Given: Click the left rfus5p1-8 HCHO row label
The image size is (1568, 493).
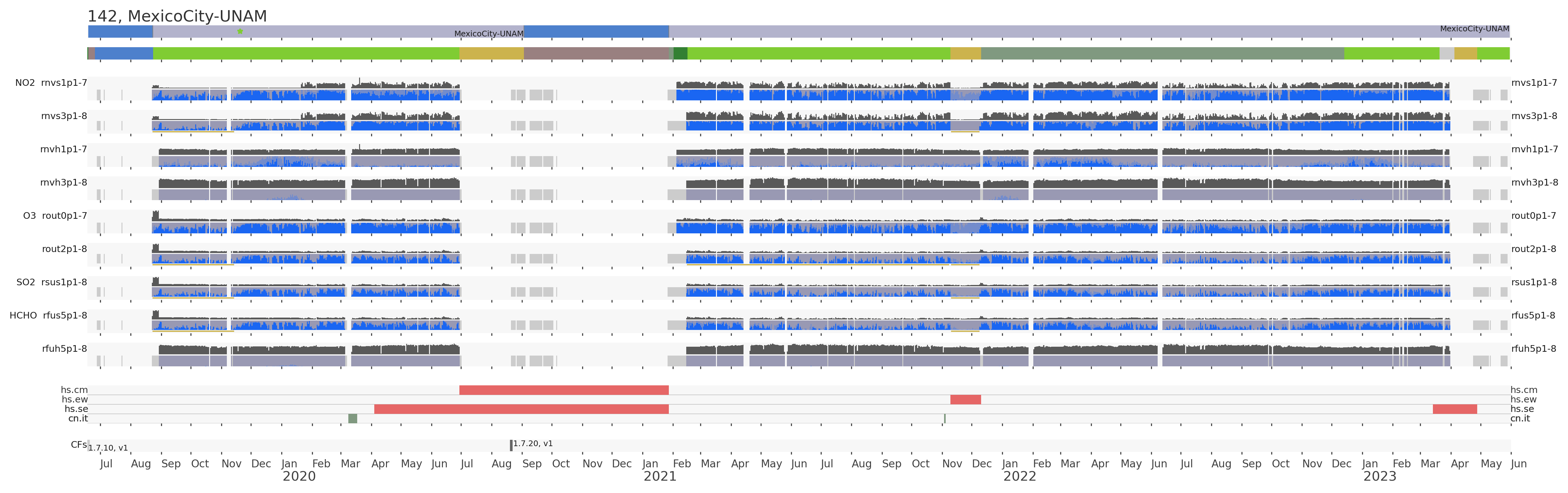Looking at the screenshot, I should point(65,316).
